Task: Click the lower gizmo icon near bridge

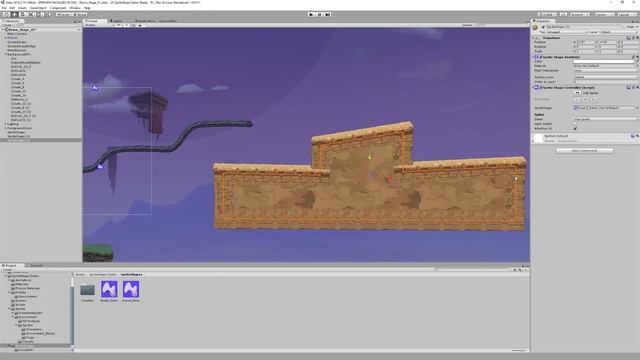Action: [x=100, y=167]
